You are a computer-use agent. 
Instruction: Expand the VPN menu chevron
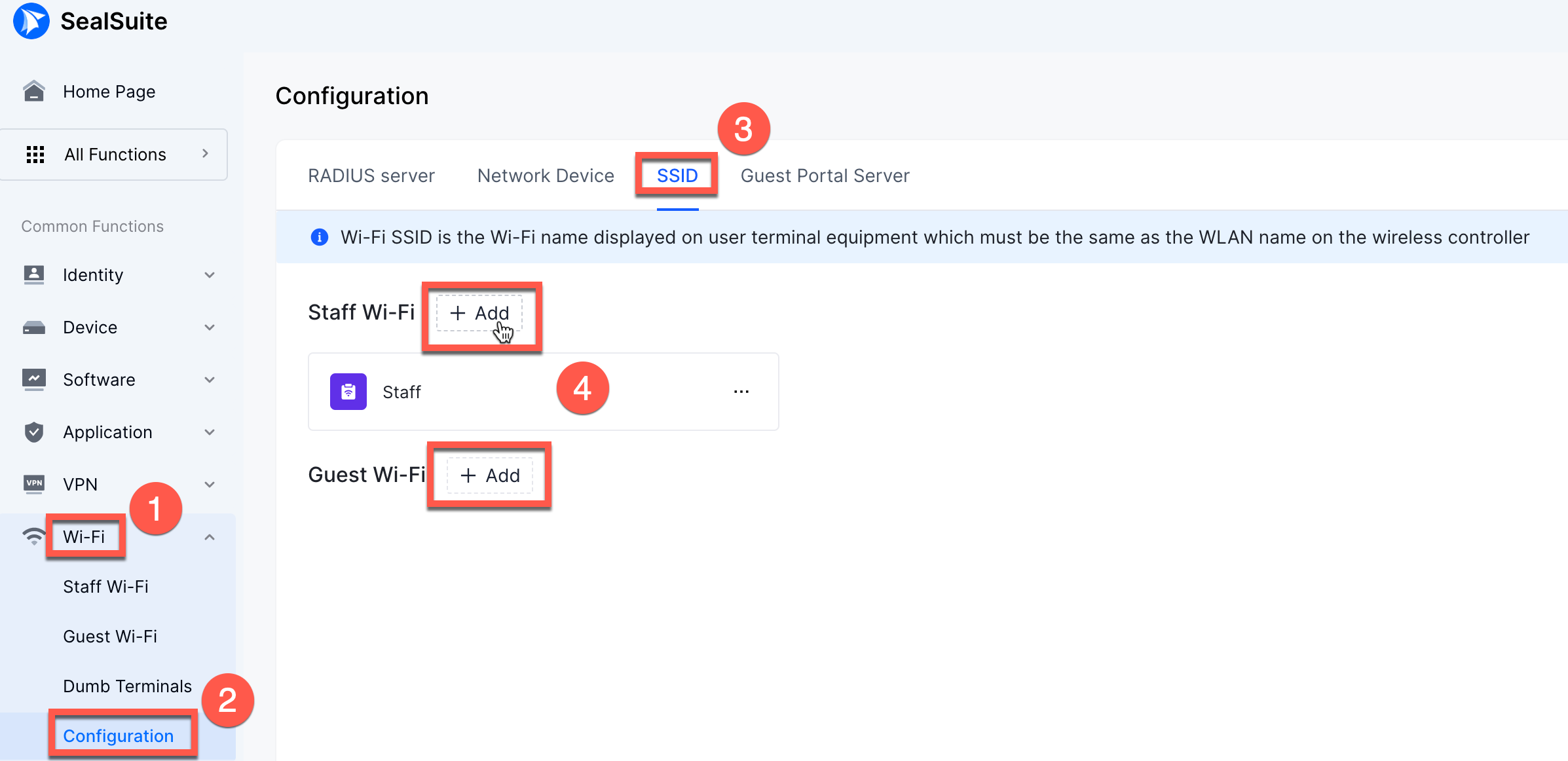pos(210,485)
